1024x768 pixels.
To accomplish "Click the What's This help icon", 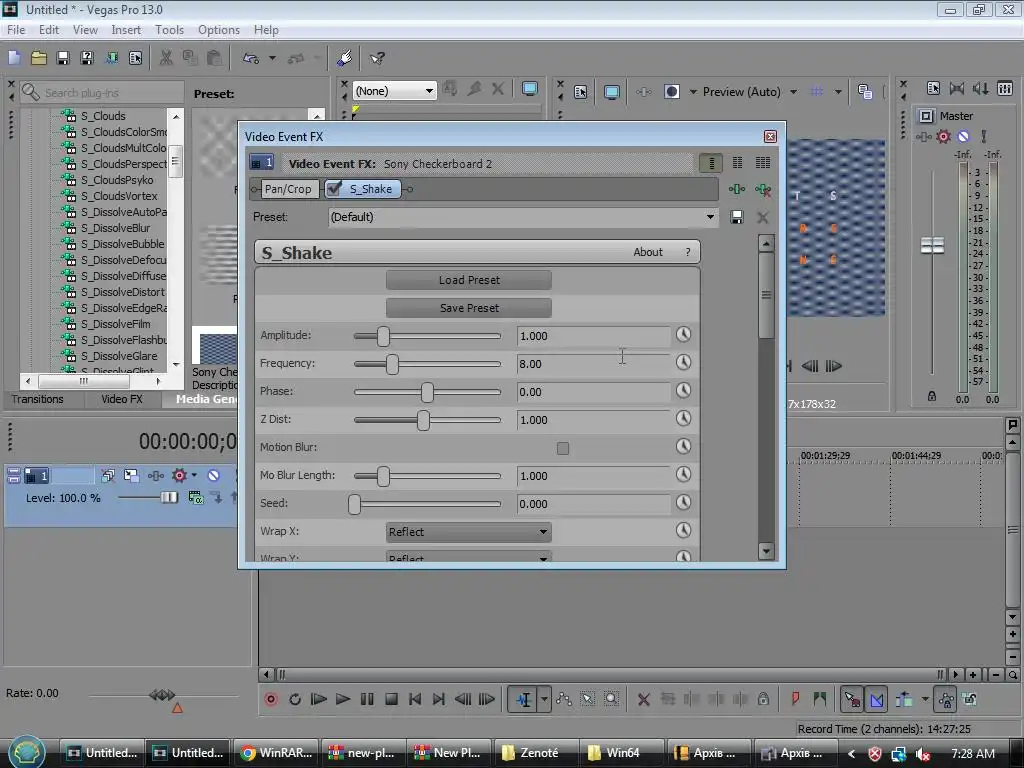I will pyautogui.click(x=377, y=58).
